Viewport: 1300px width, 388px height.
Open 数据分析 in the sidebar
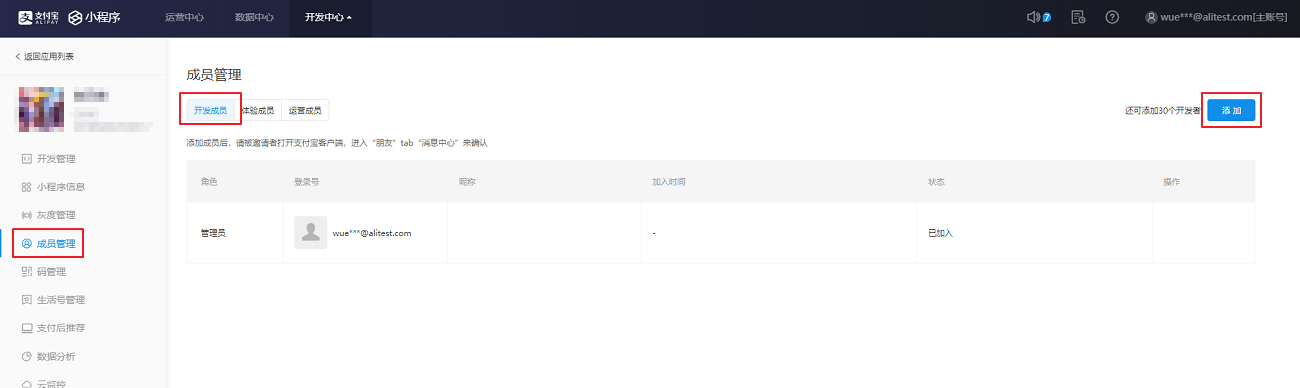point(48,356)
